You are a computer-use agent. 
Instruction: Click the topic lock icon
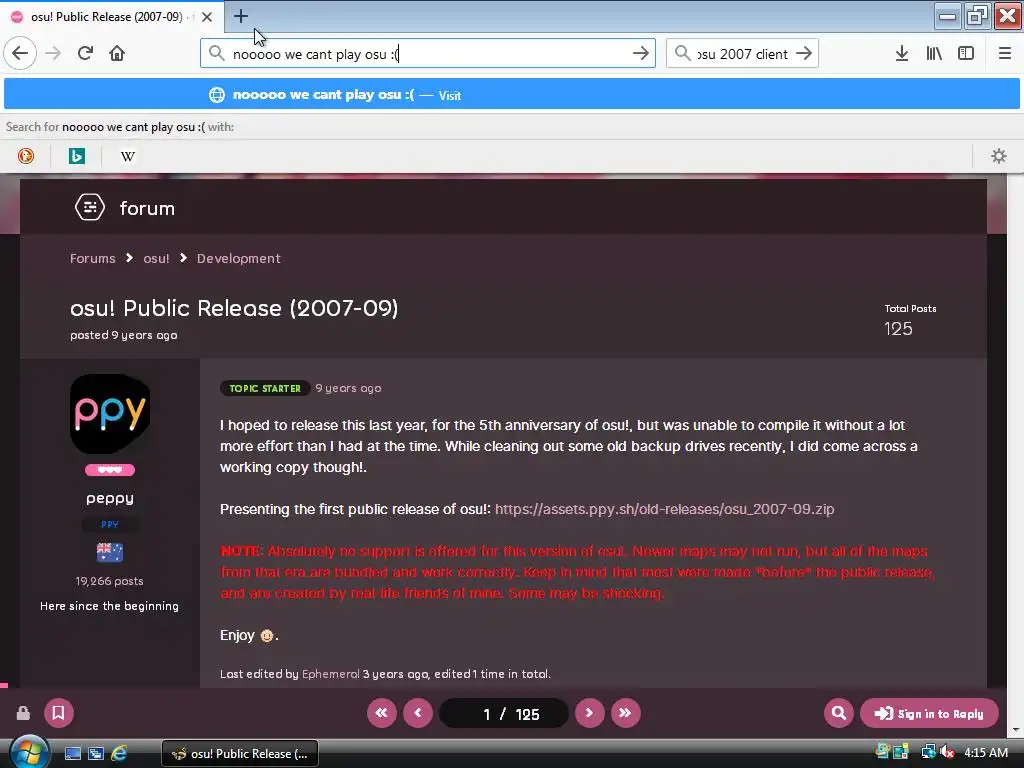click(x=23, y=712)
